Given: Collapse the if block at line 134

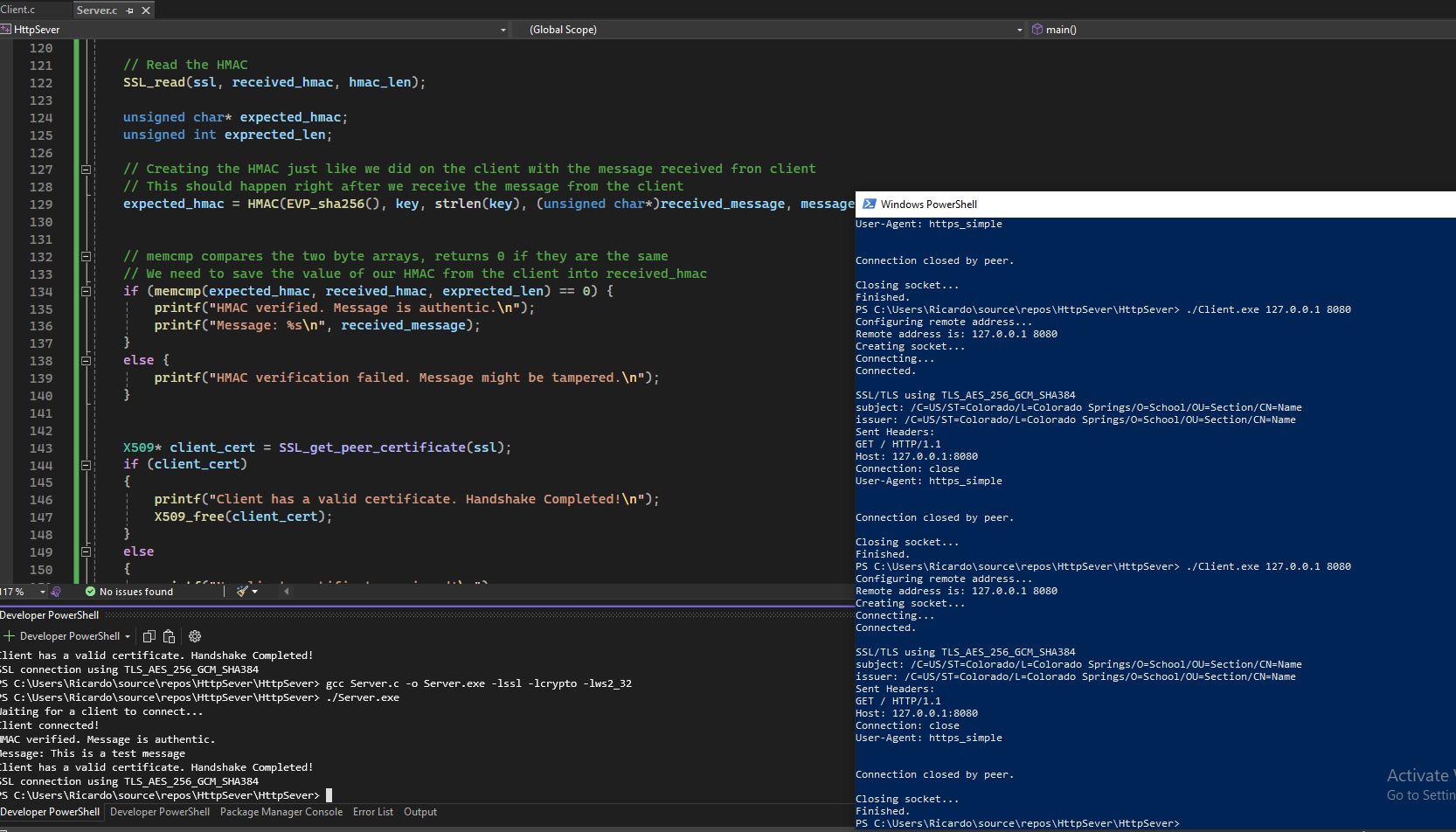Looking at the screenshot, I should click(x=86, y=291).
